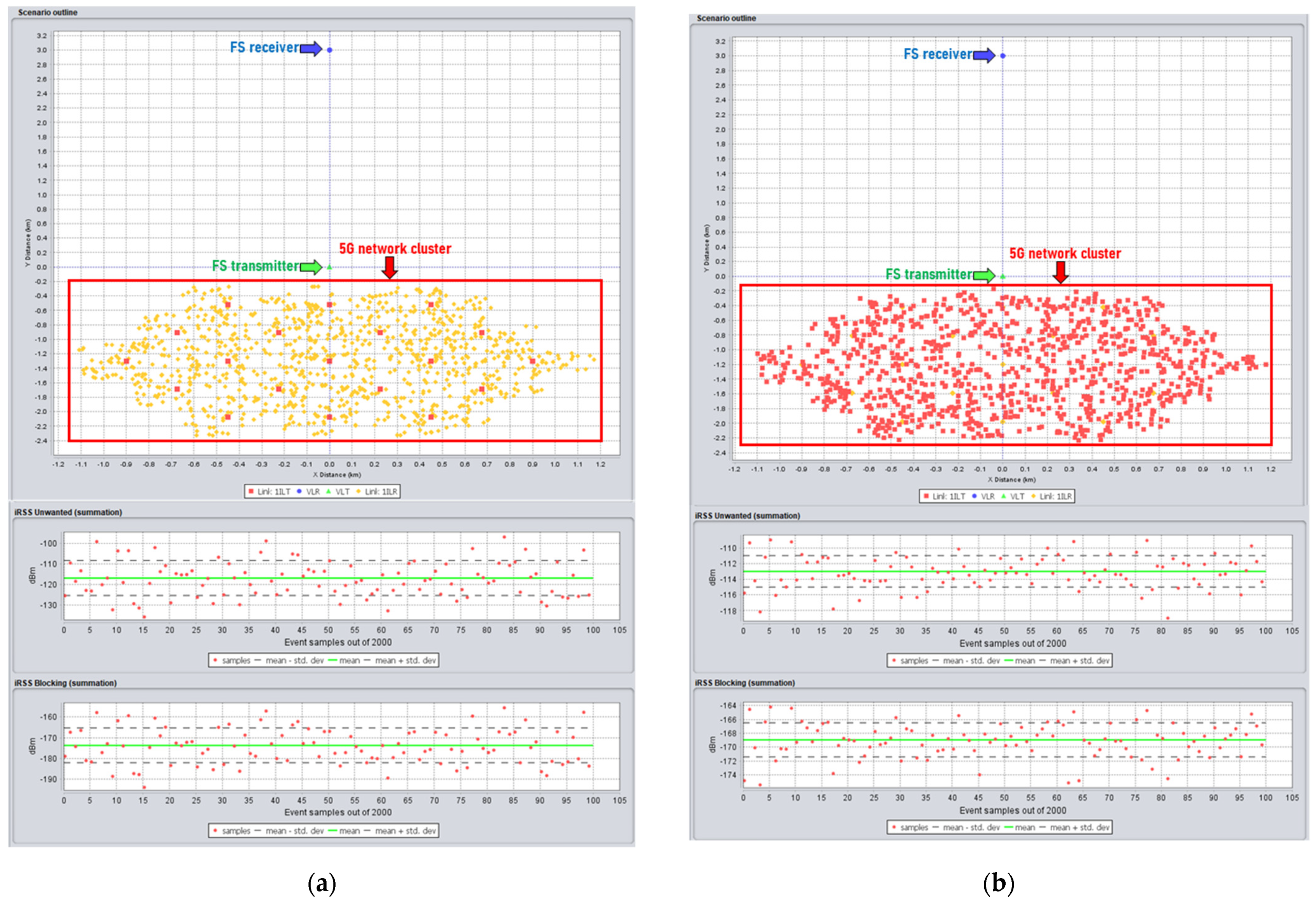
Task: Click the blue FS receiver arrow in panel (b)
Action: pyautogui.click(x=984, y=55)
